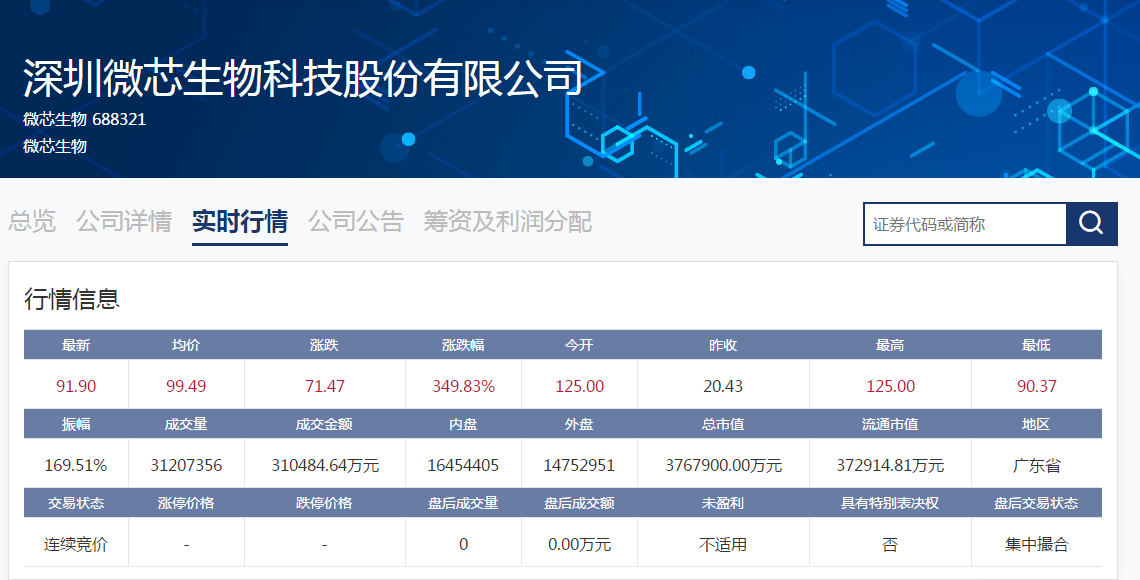Click the average price 99.49
Image resolution: width=1140 pixels, height=580 pixels.
(186, 386)
